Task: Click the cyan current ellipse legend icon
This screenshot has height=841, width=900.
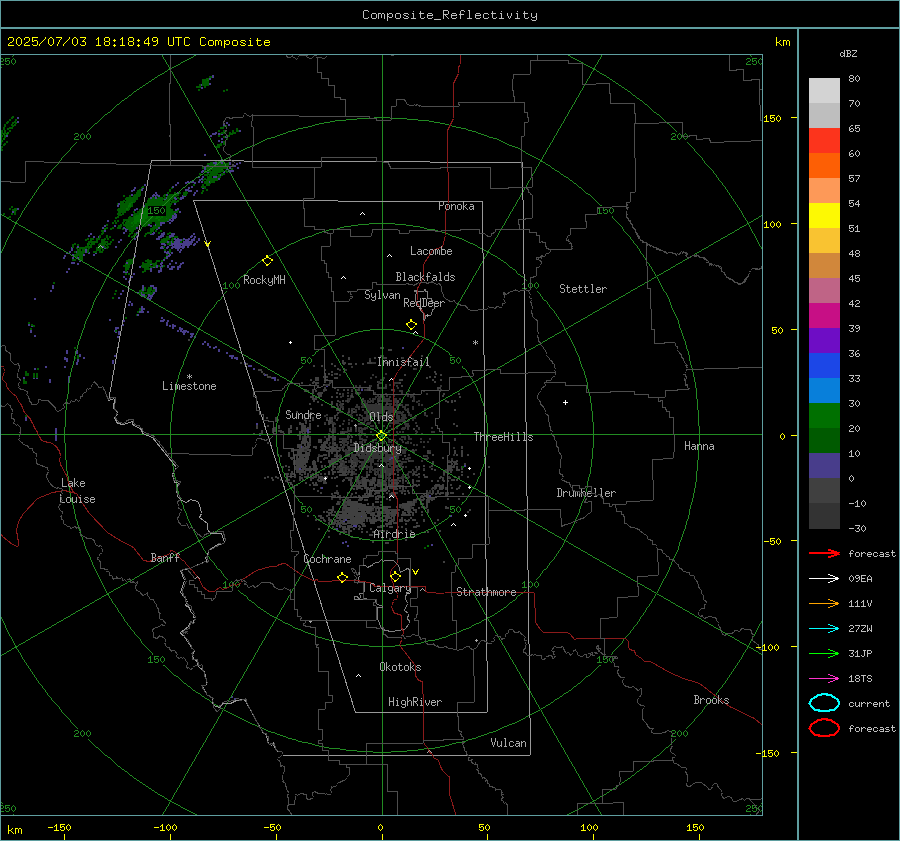Action: pyautogui.click(x=824, y=703)
